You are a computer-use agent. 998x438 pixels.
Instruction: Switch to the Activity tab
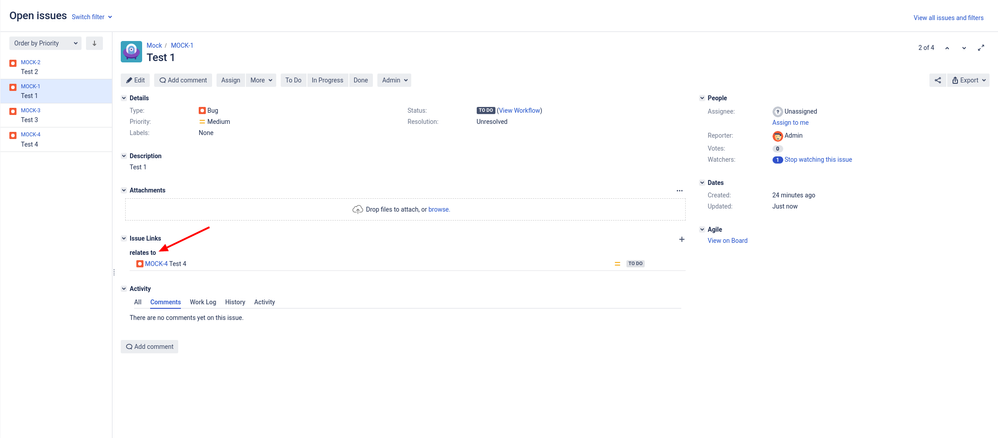(265, 302)
